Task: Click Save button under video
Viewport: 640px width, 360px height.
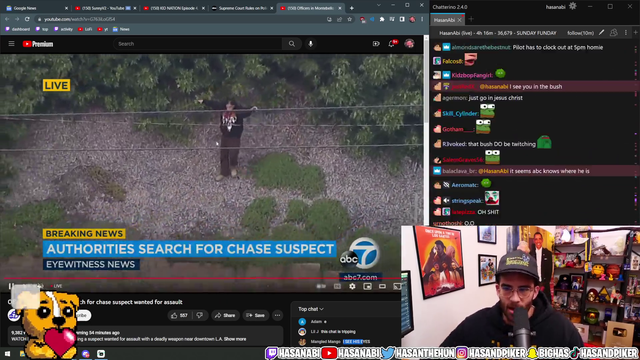Action: (256, 316)
